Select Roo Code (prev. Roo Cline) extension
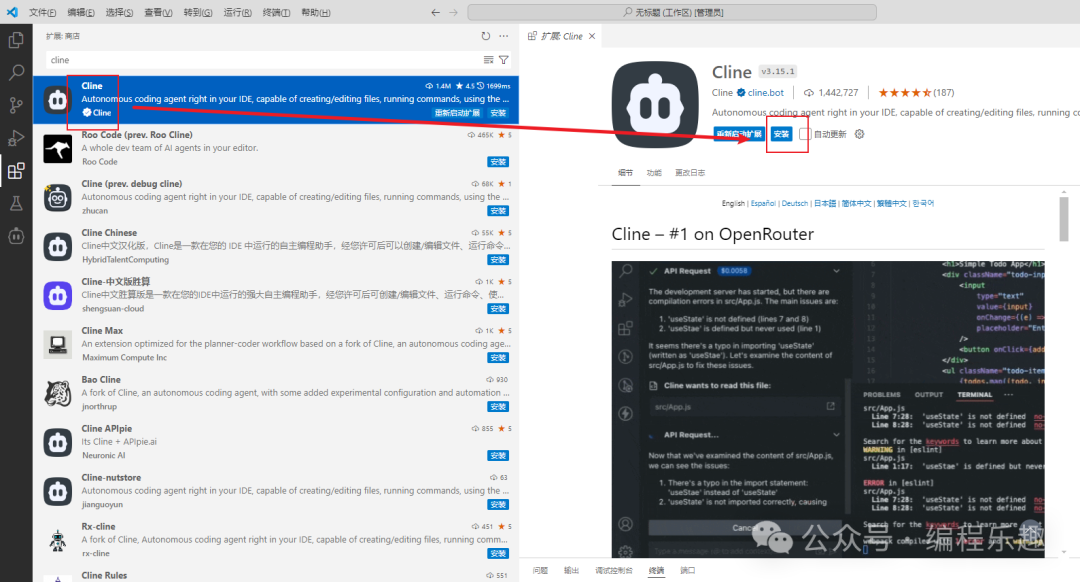The image size is (1080, 582). click(x=276, y=148)
